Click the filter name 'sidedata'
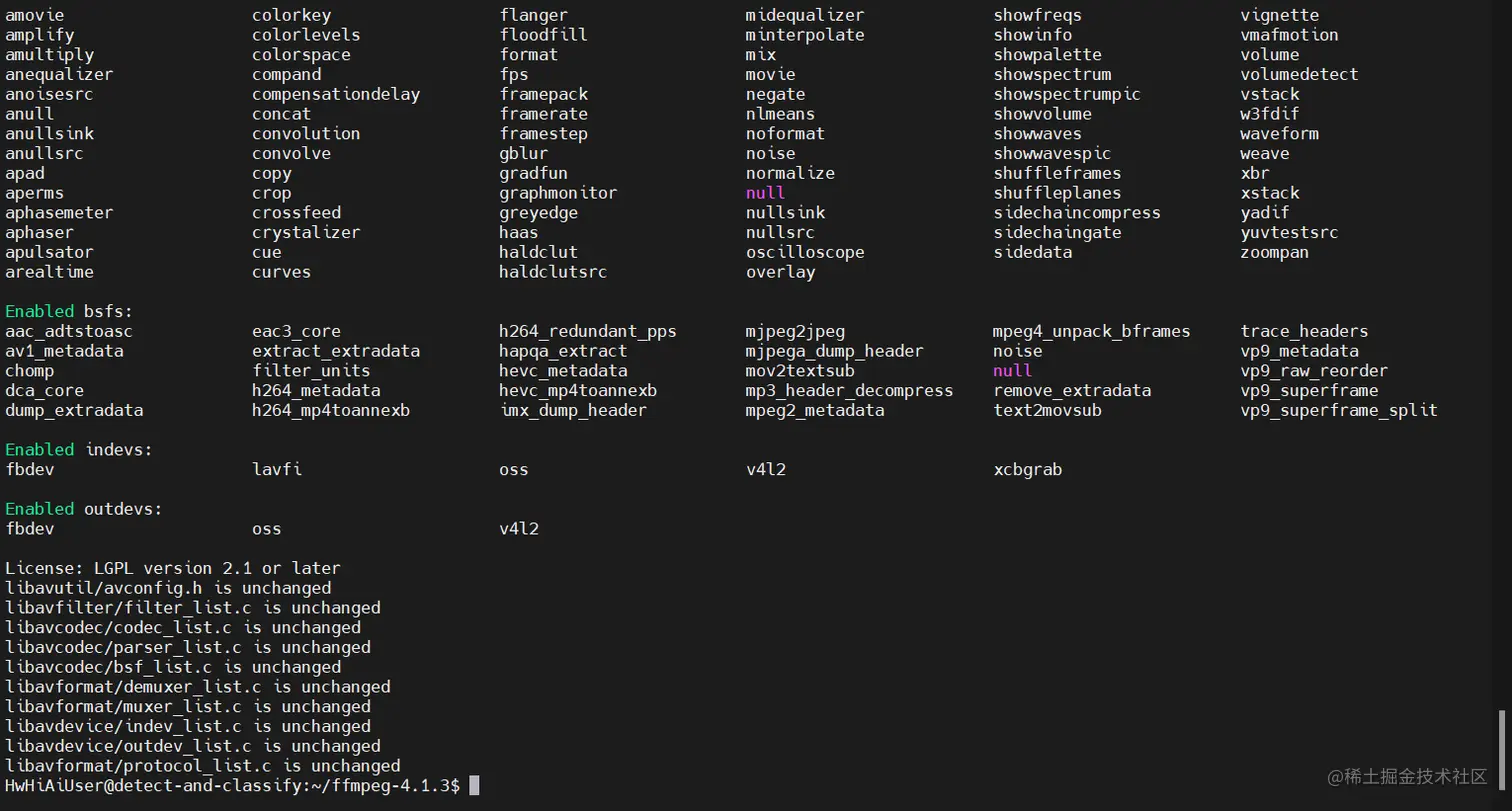Screen dimensions: 1512x811 coord(1033,252)
